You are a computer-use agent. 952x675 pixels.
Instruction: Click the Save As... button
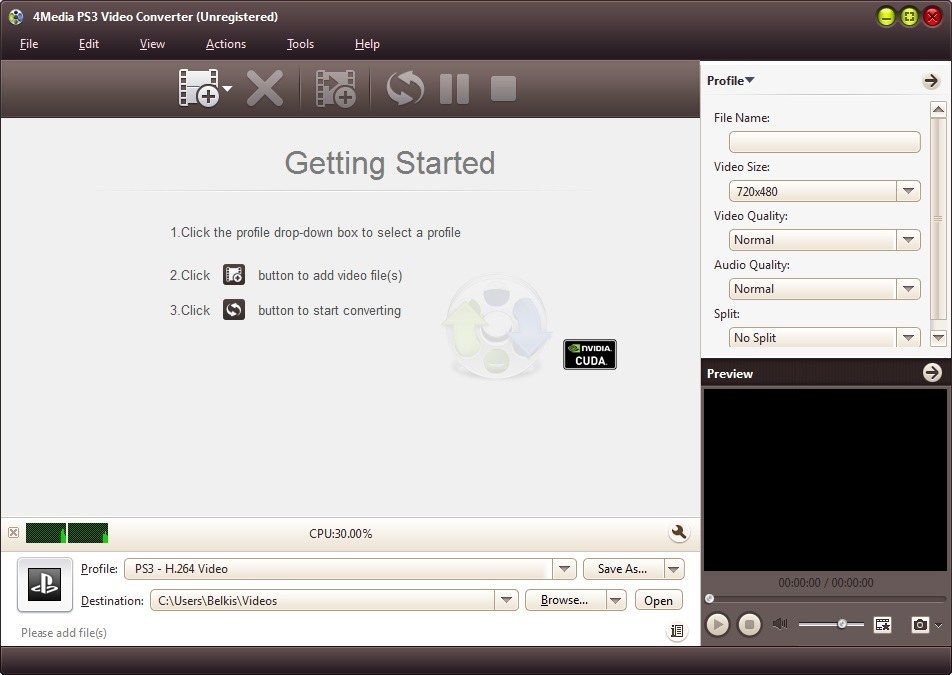[623, 569]
